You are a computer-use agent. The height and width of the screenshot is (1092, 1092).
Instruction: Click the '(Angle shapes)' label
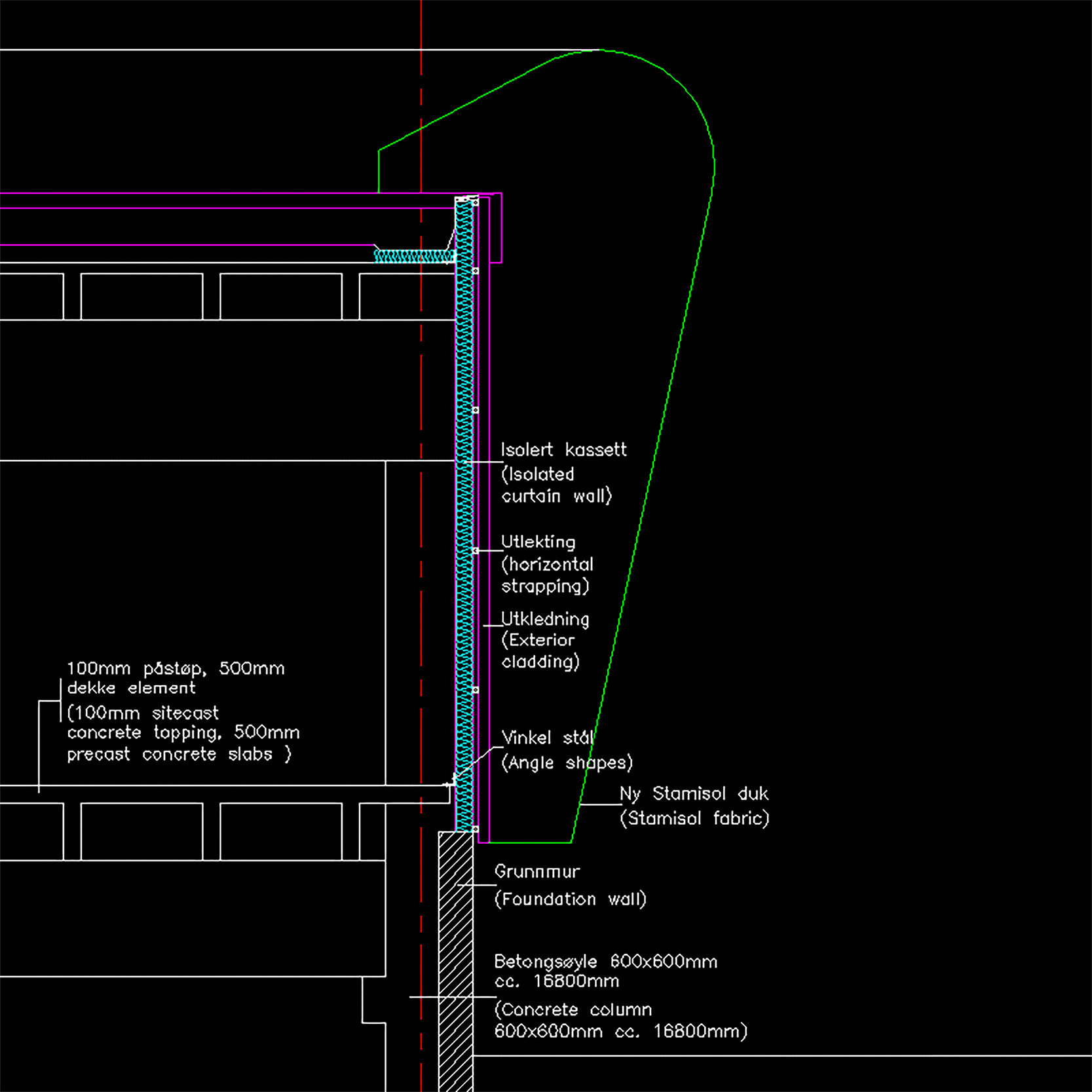coord(567,763)
